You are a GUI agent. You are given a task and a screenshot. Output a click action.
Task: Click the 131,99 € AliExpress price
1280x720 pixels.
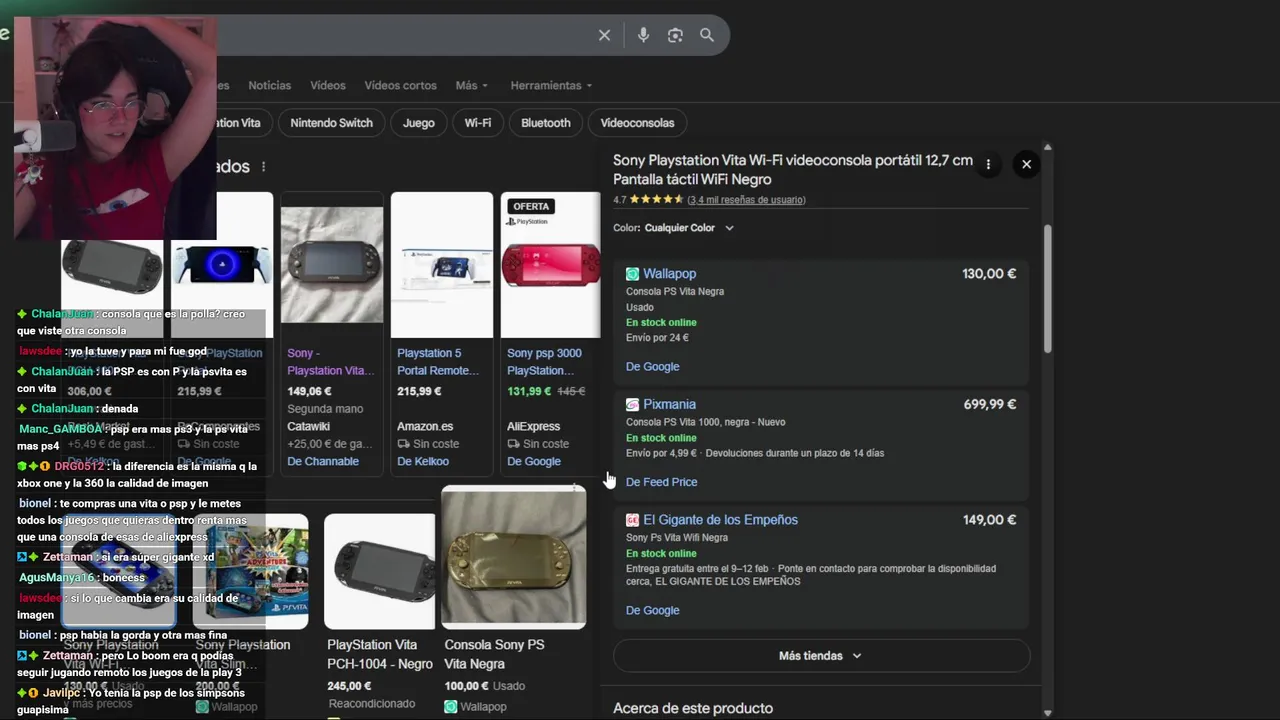529,392
